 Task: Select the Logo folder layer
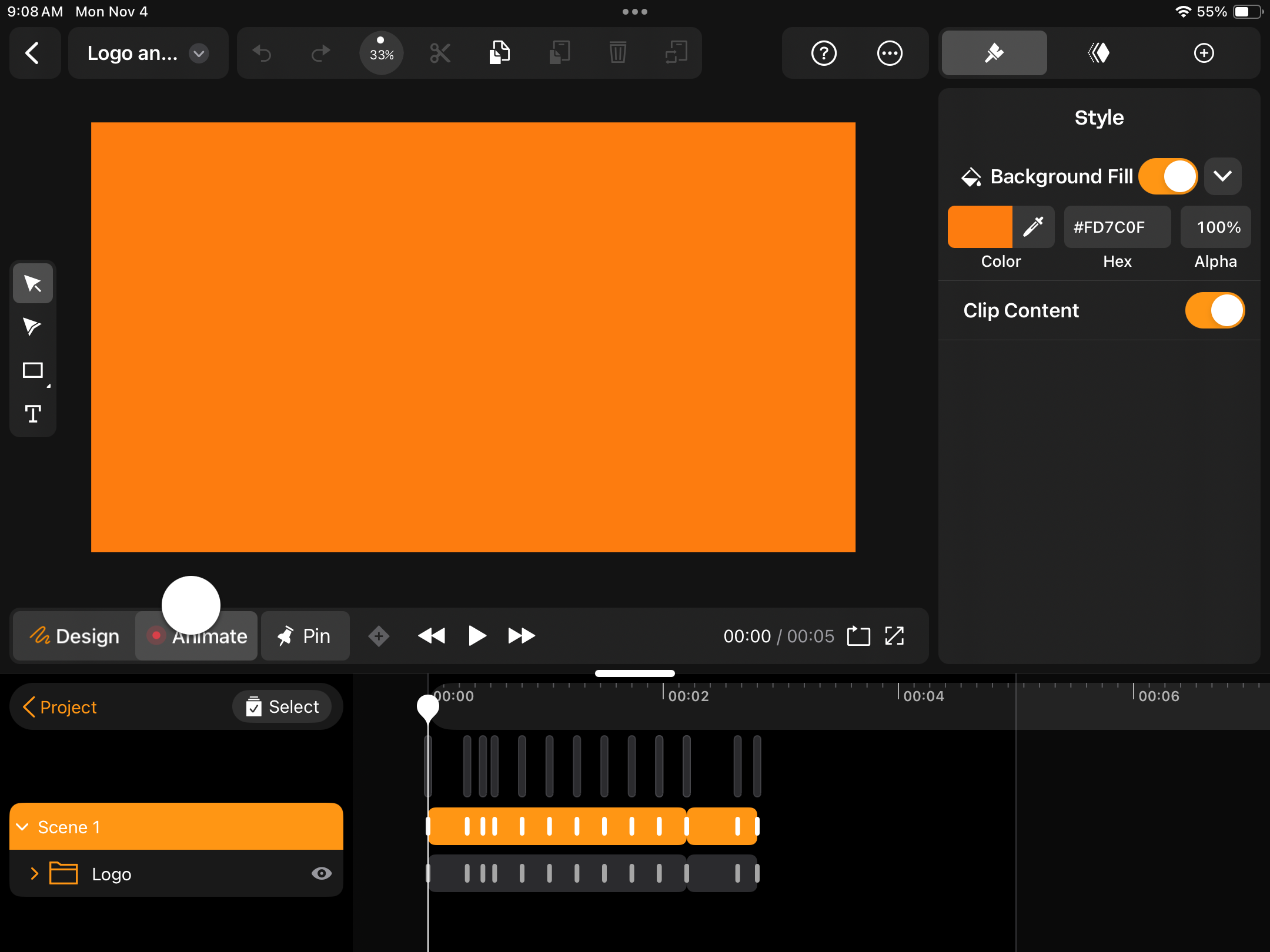point(176,874)
